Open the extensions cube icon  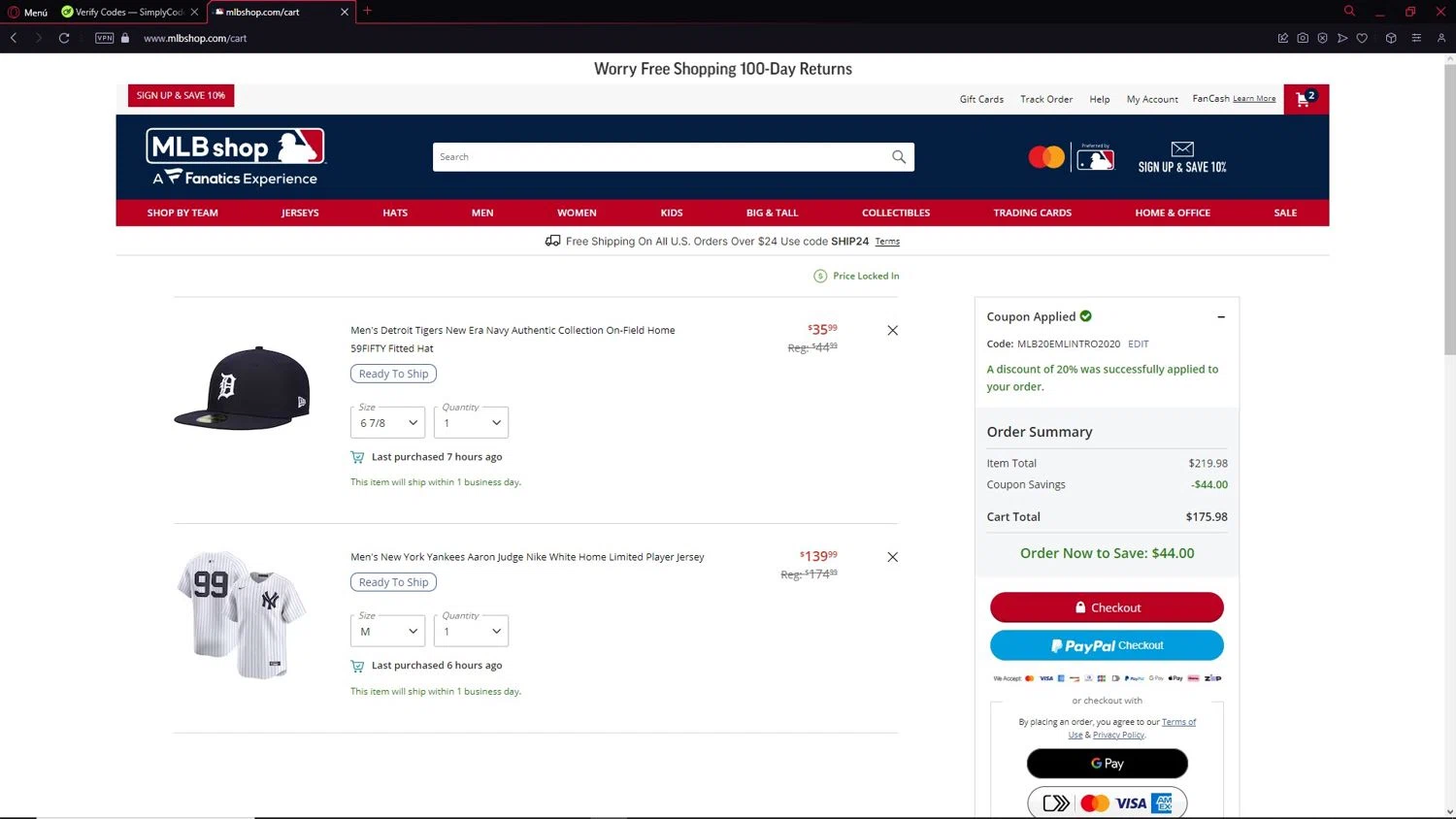click(1391, 38)
